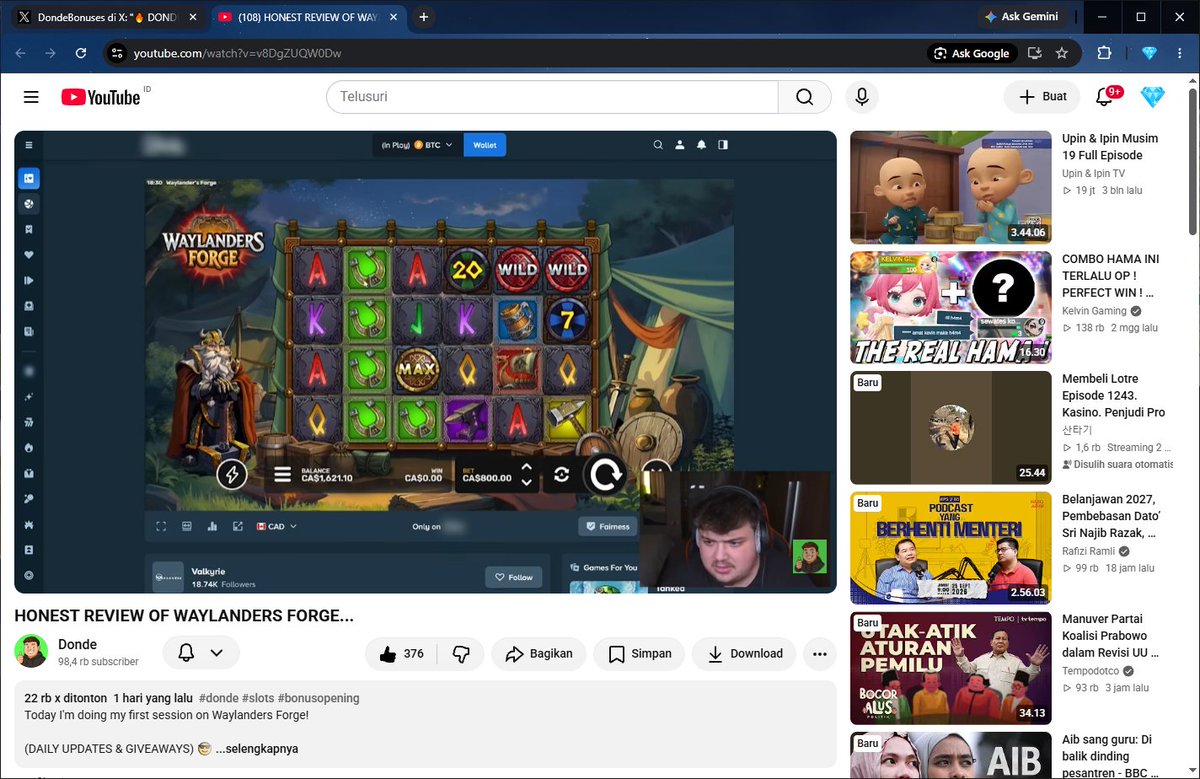Open Kelvin Gaming channel name
The width and height of the screenshot is (1200, 779).
tap(1096, 311)
